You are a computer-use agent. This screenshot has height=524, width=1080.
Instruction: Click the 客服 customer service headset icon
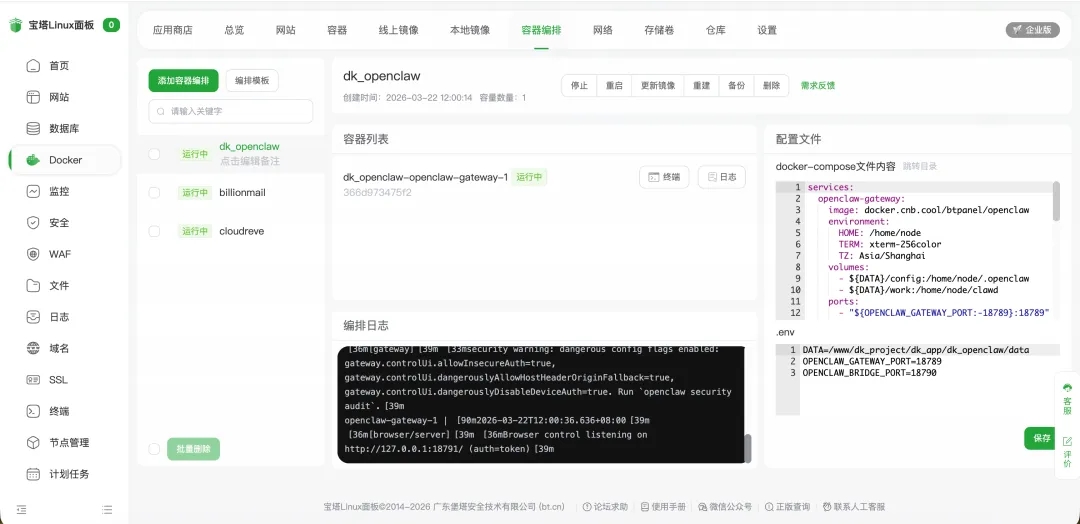(x=1068, y=388)
